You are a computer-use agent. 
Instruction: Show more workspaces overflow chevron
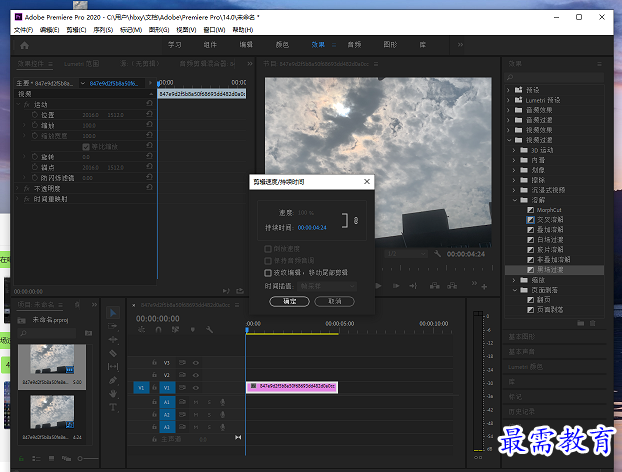click(x=460, y=45)
